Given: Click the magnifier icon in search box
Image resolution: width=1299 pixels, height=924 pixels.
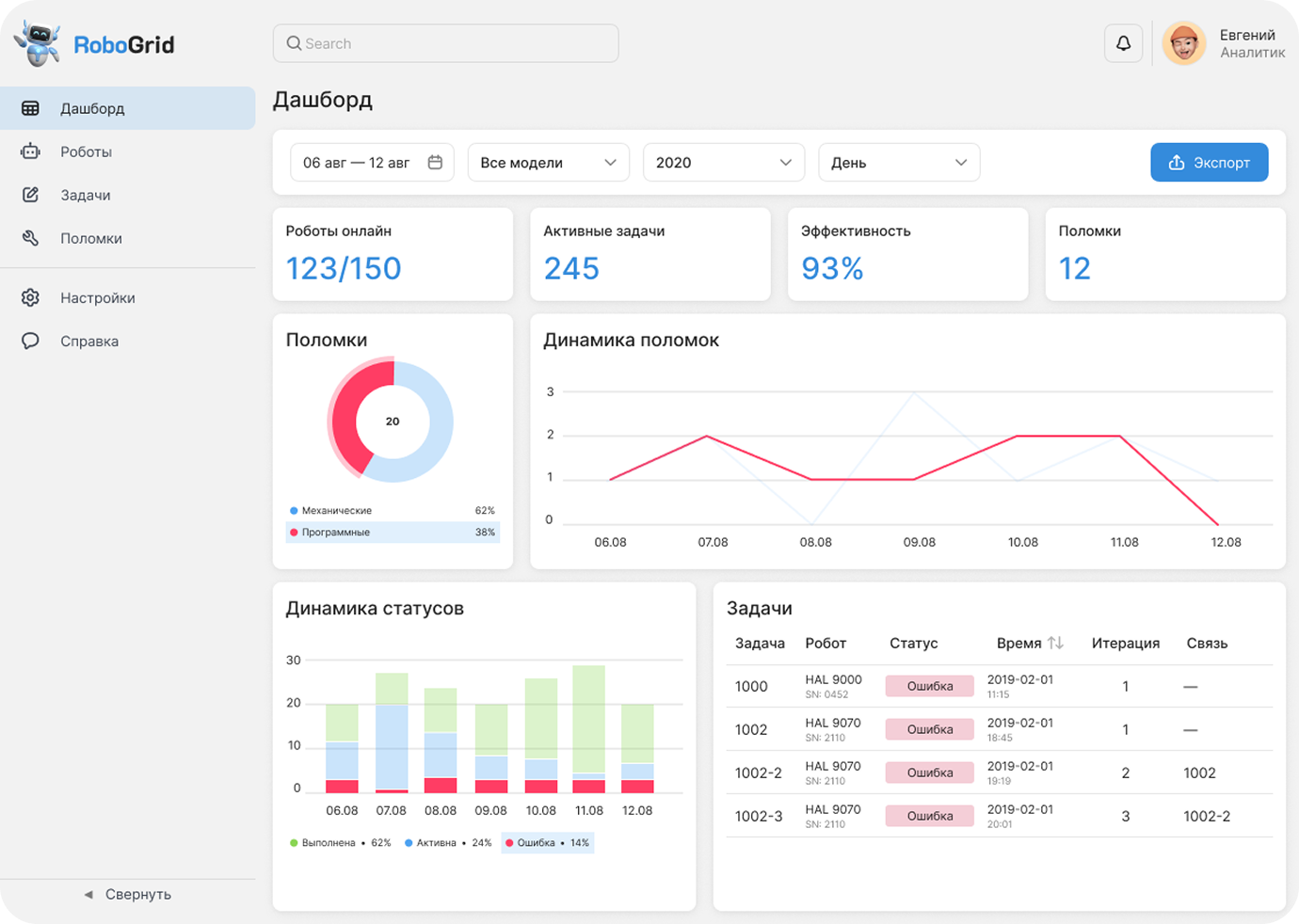Looking at the screenshot, I should pyautogui.click(x=294, y=43).
